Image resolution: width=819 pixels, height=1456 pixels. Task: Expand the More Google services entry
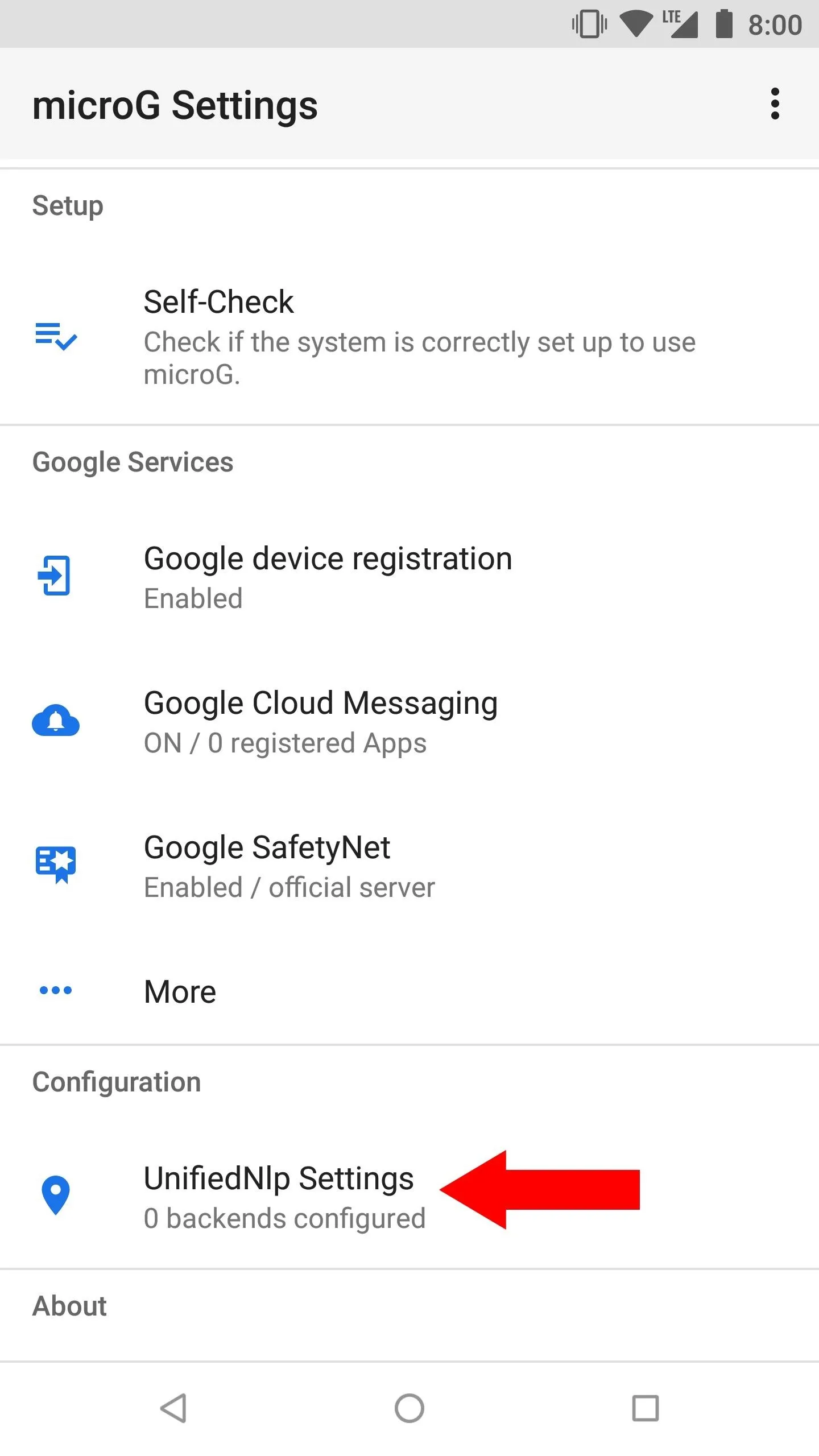180,992
